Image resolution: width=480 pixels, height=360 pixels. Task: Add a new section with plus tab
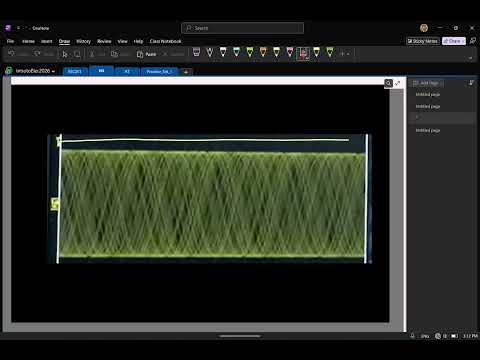pyautogui.click(x=186, y=71)
